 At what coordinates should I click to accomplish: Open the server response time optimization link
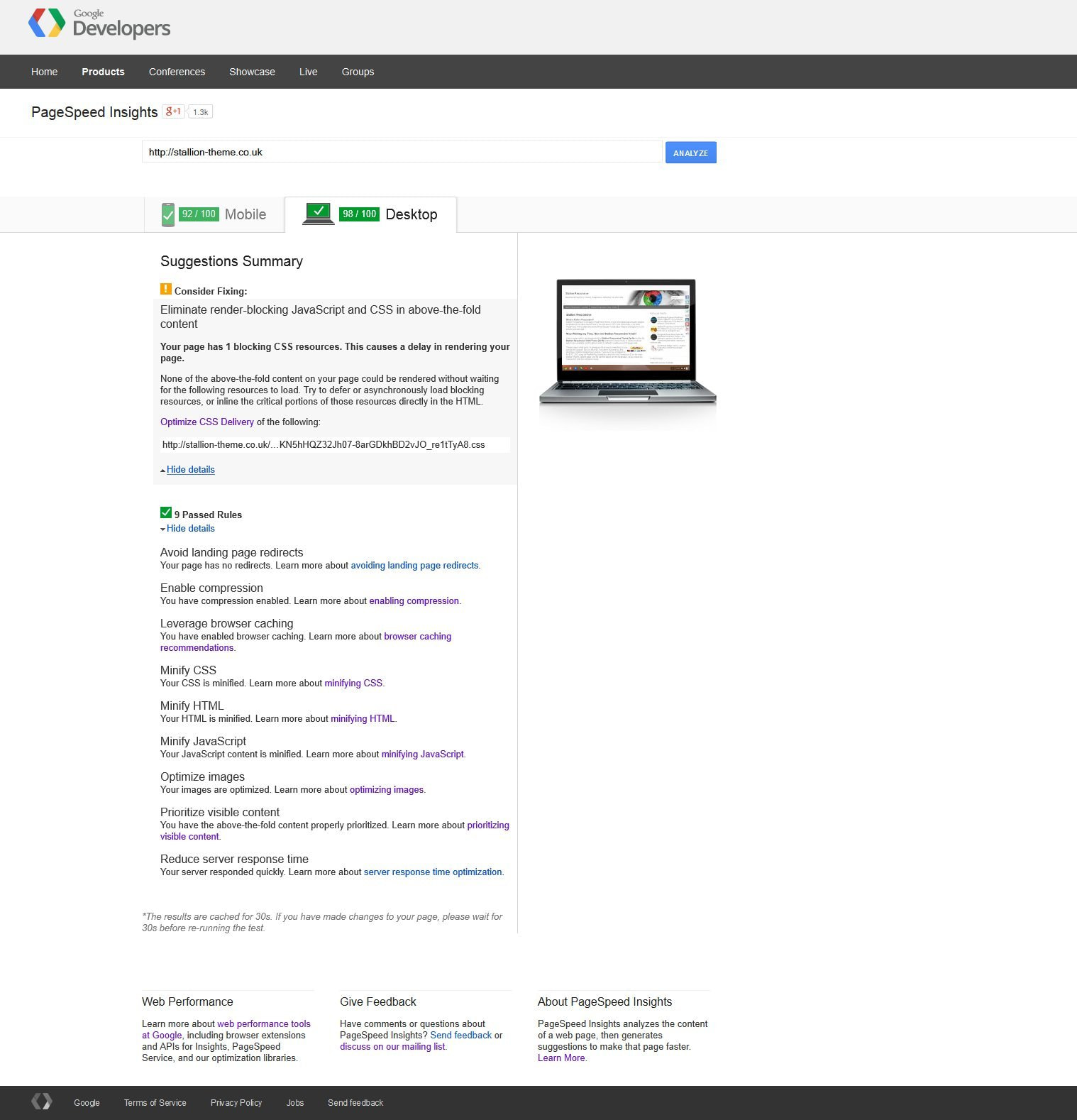(x=433, y=872)
